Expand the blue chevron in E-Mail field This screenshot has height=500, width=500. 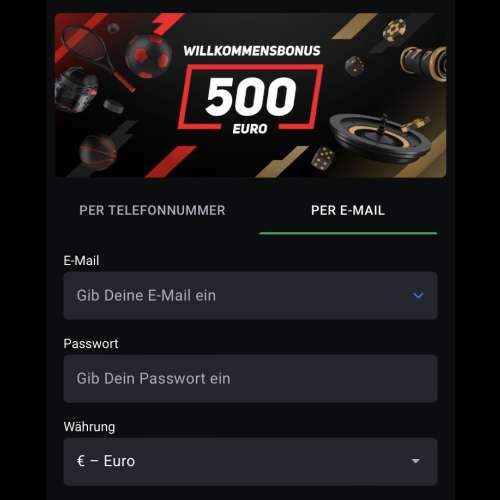click(418, 295)
